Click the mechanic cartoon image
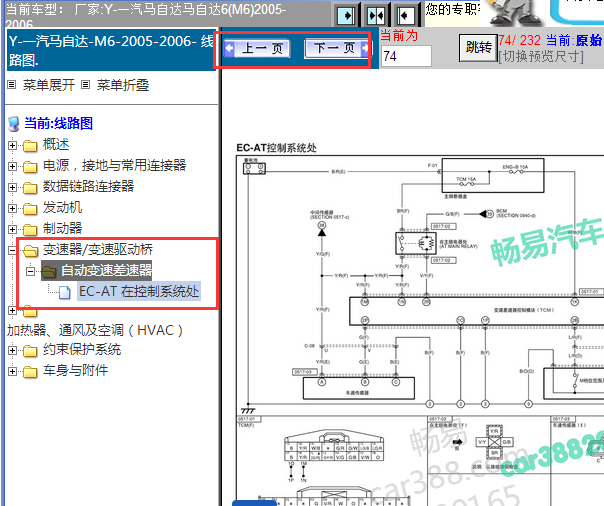604x506 pixels. 513,13
